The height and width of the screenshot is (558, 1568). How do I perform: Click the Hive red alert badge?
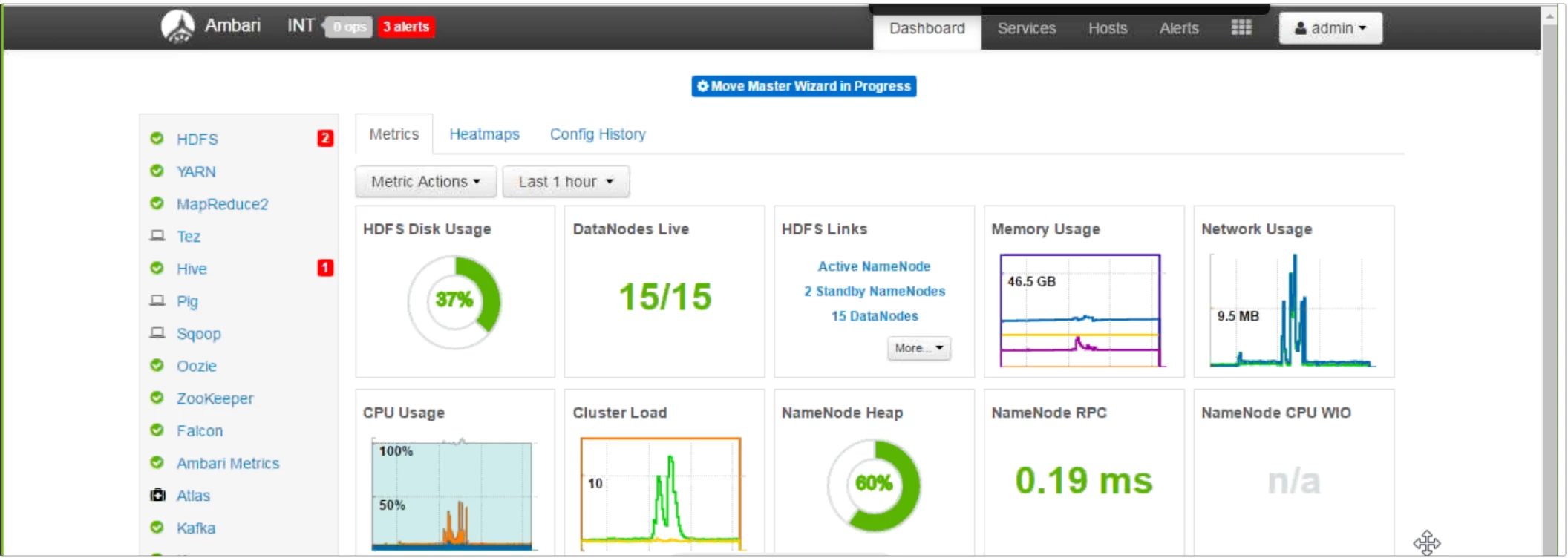325,268
